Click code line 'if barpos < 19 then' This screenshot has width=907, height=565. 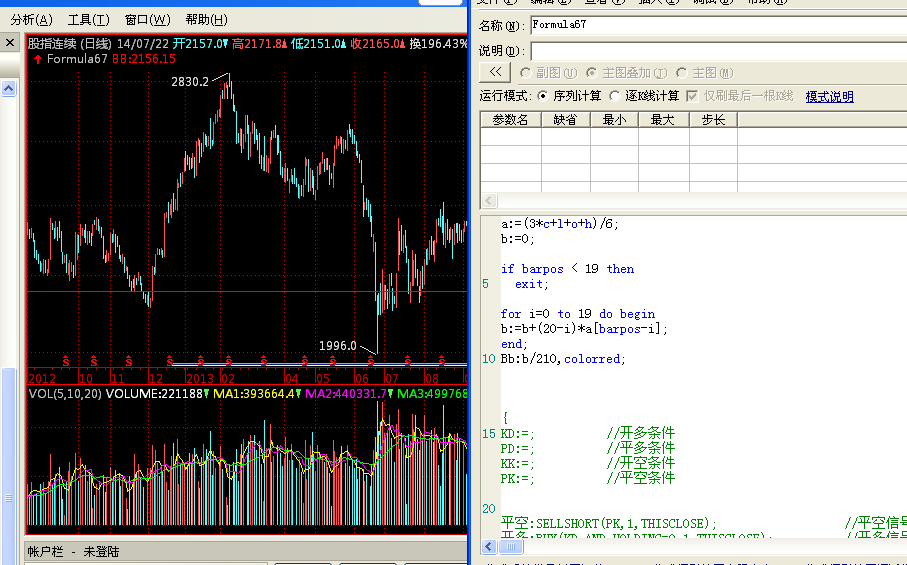pos(567,269)
